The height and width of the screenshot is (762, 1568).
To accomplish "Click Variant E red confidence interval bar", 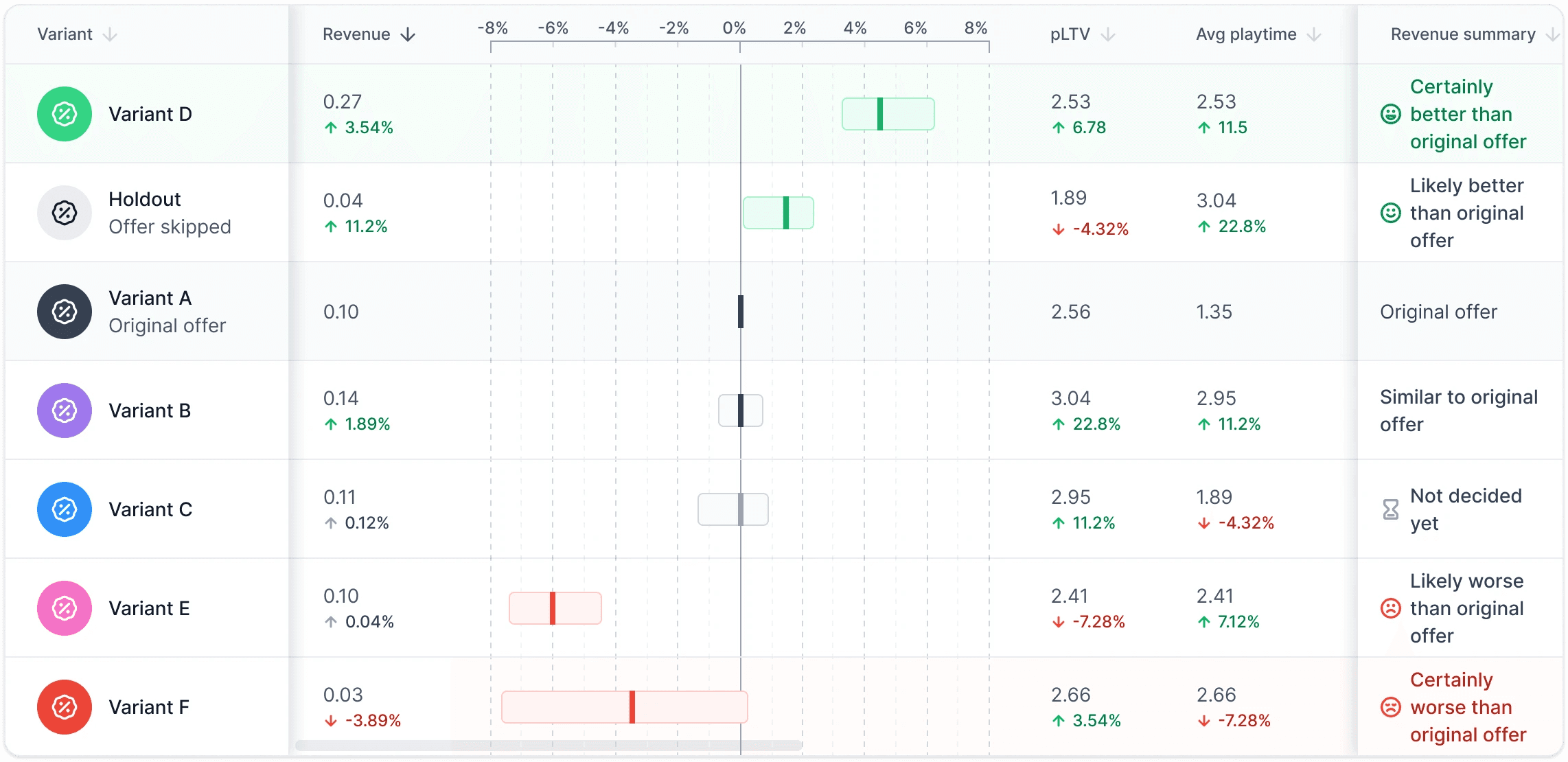I will coord(555,608).
